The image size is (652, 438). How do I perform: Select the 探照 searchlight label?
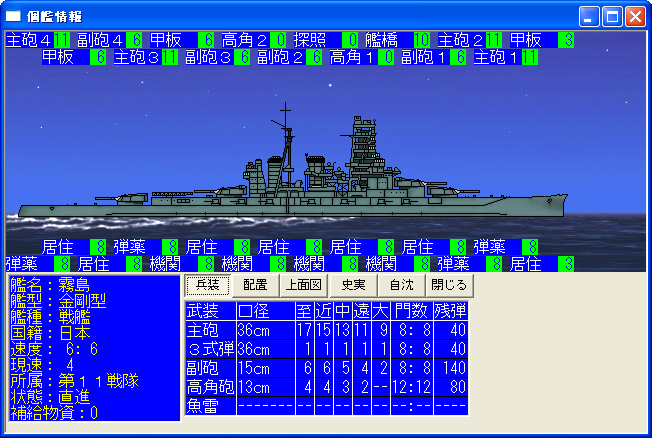coord(326,40)
